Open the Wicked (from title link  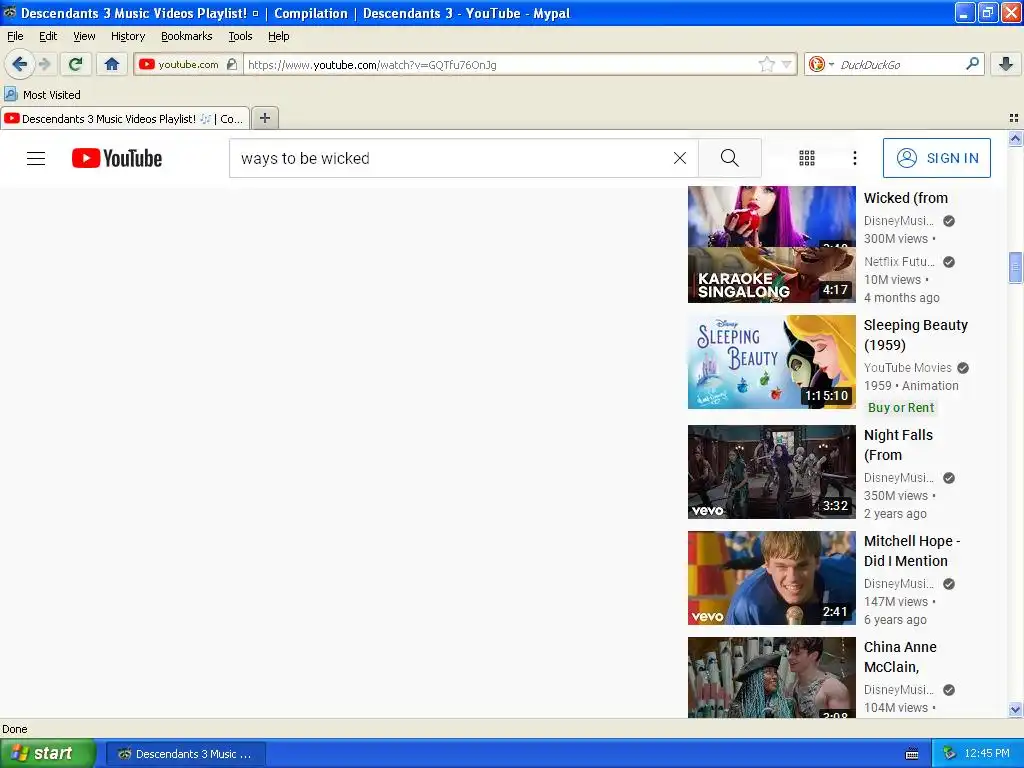point(905,198)
